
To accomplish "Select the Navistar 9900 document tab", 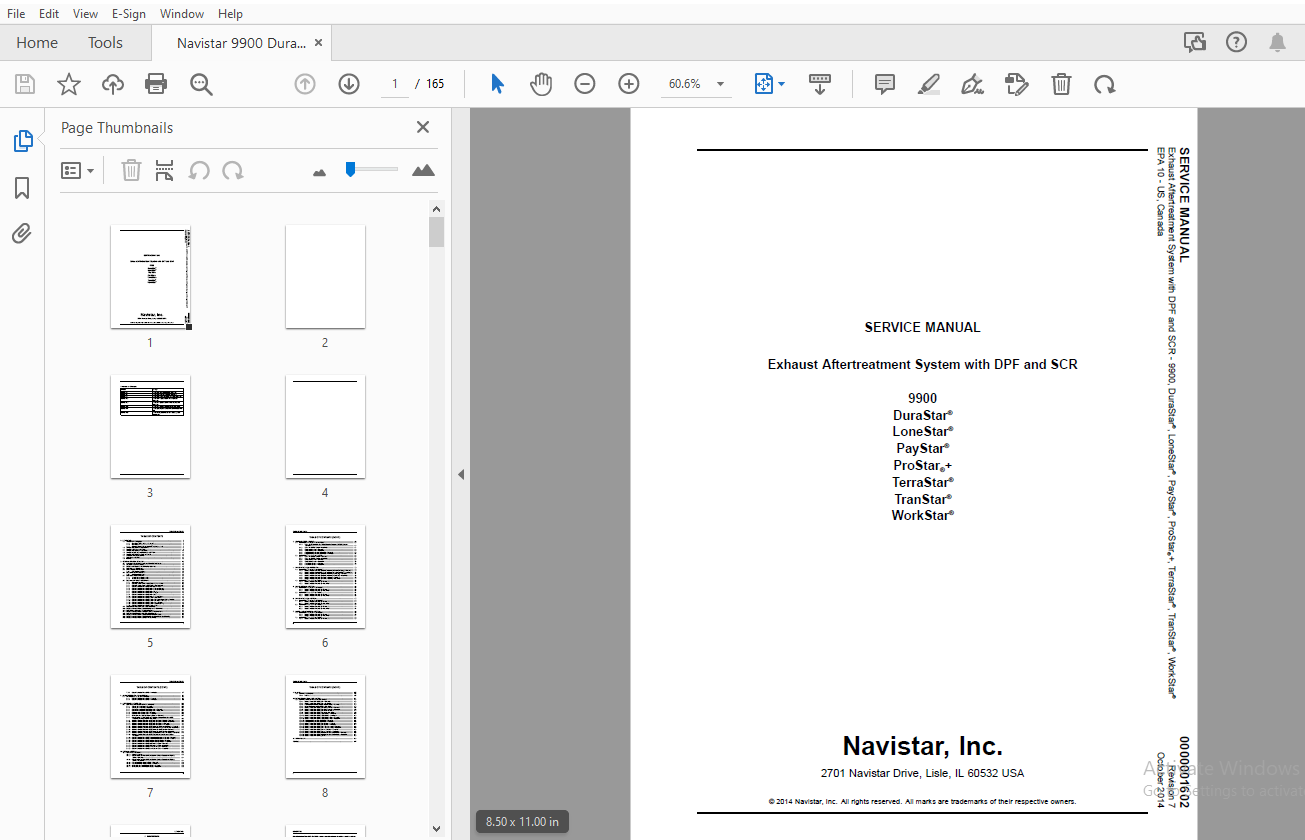I will pyautogui.click(x=241, y=43).
